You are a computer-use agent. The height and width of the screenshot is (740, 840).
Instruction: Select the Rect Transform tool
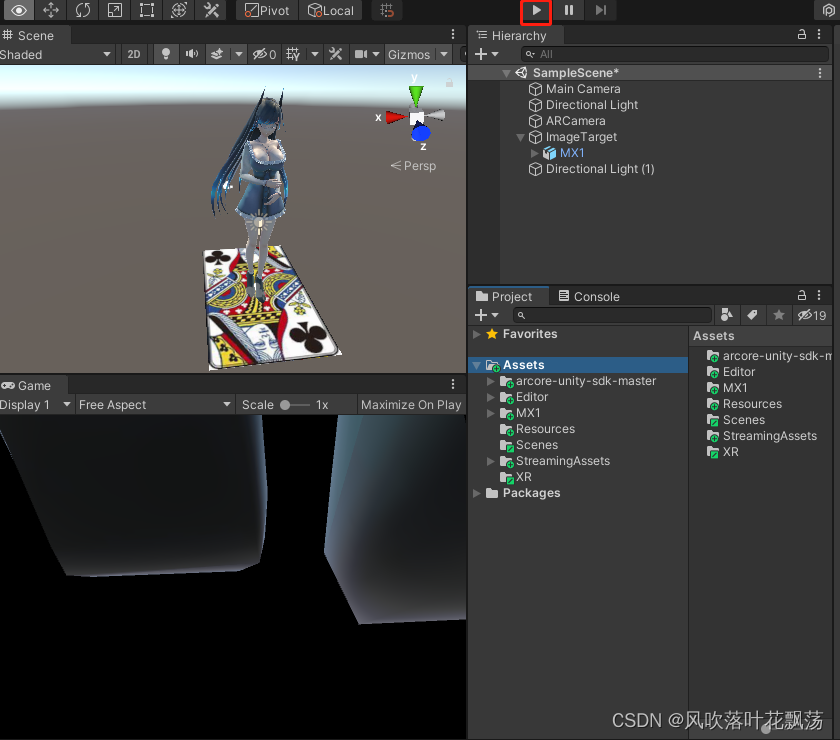[146, 11]
